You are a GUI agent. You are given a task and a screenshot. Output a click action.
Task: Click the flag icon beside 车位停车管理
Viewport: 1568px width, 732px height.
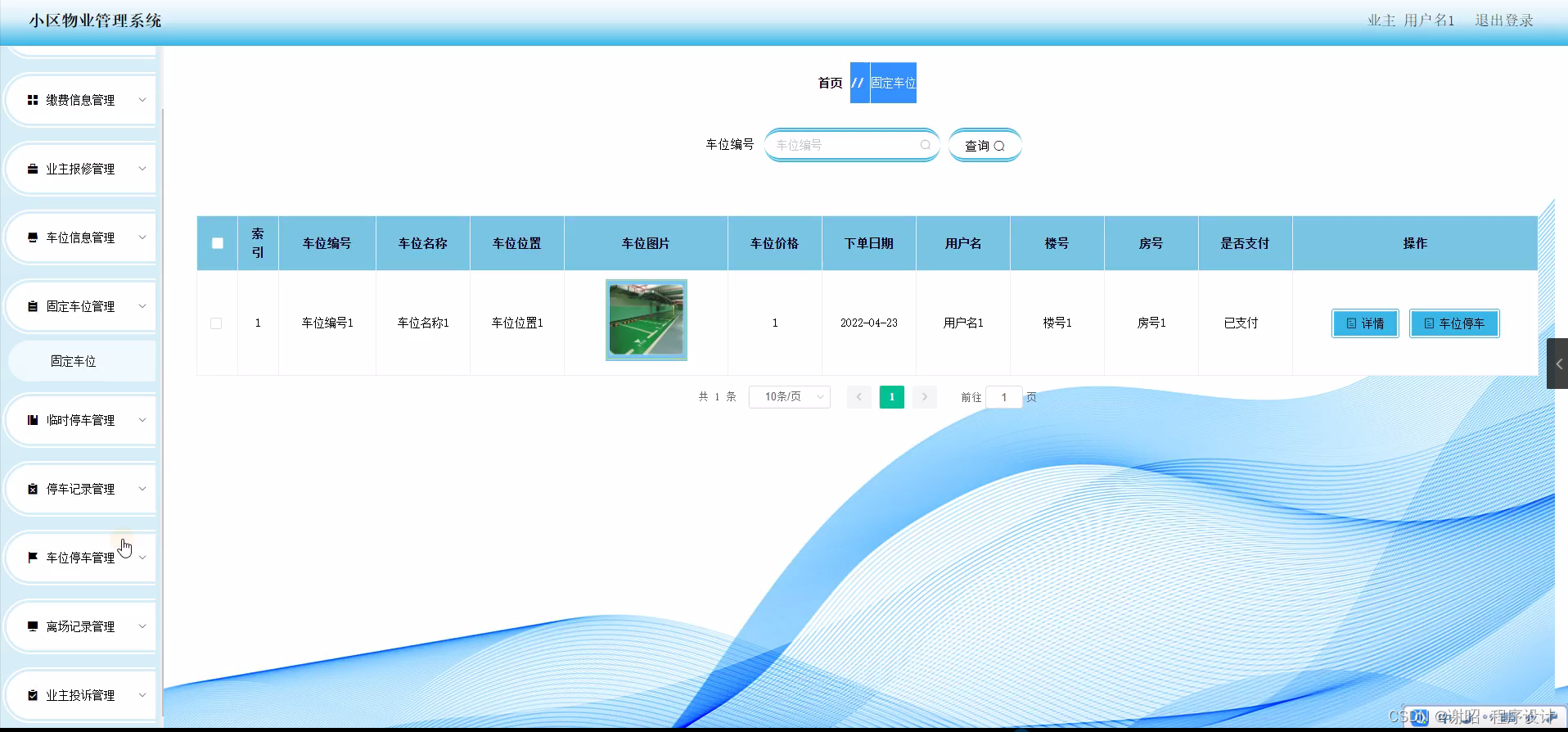[33, 558]
